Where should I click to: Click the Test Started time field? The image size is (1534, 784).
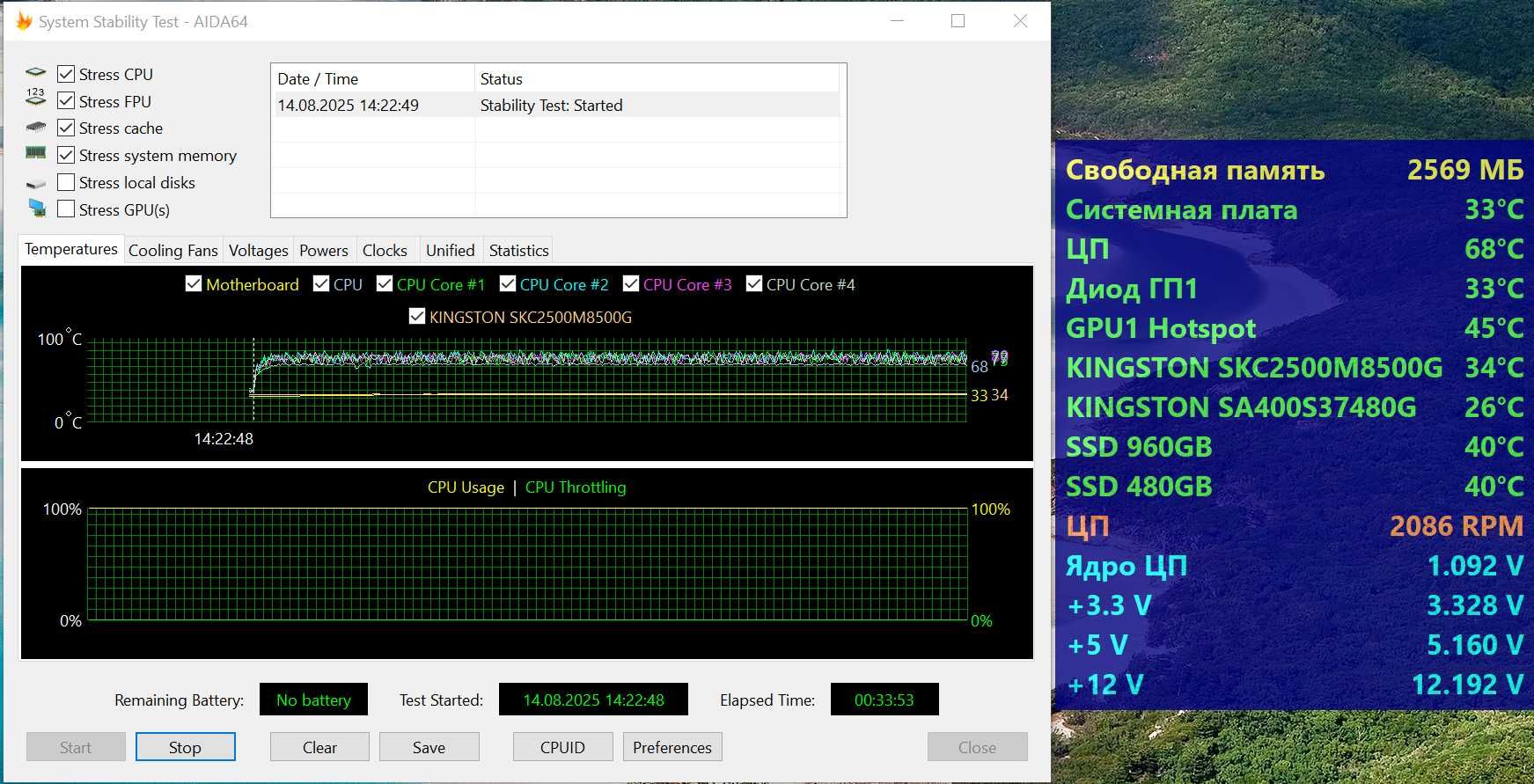click(594, 700)
